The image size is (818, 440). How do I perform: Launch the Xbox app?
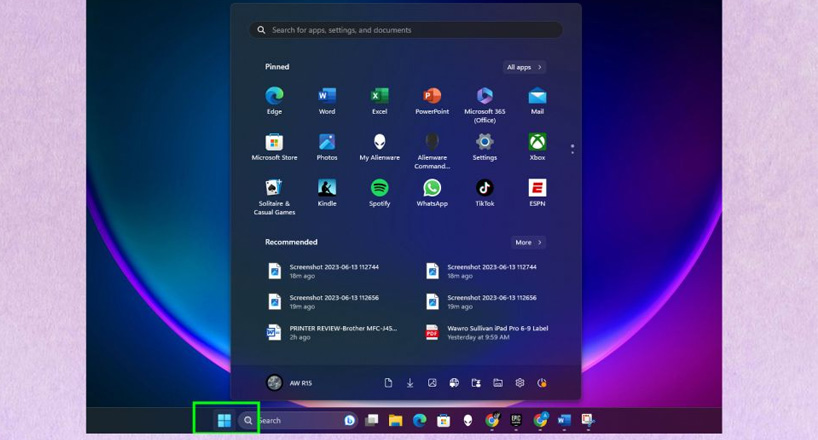click(x=537, y=147)
